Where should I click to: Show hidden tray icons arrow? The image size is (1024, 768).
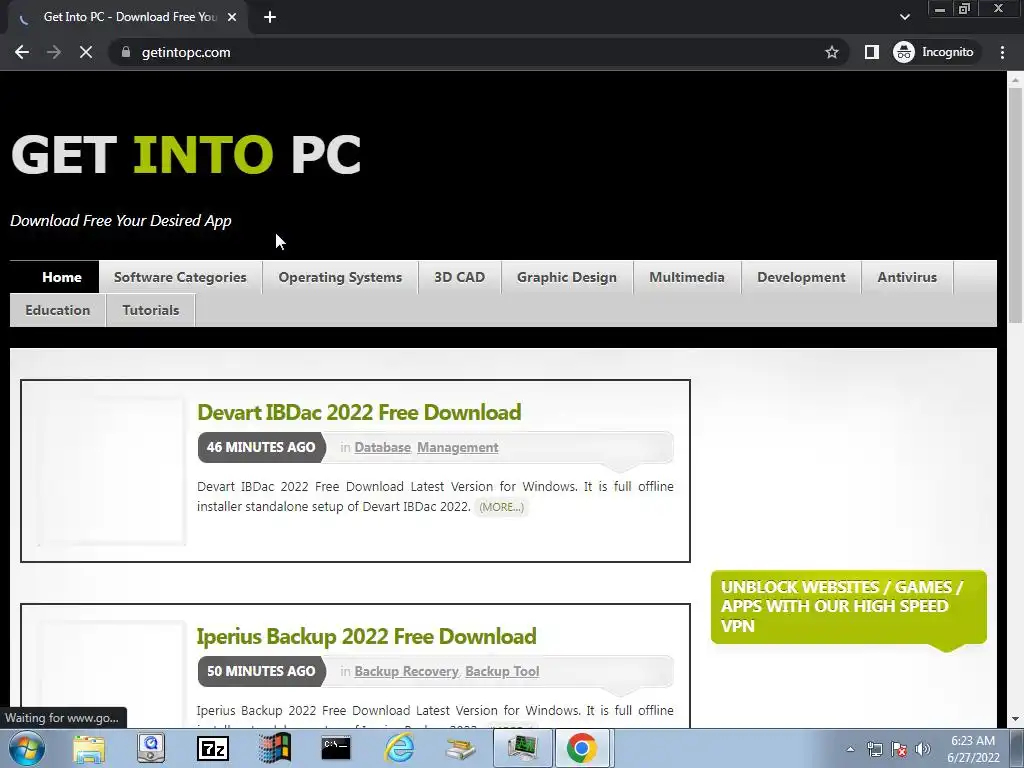point(850,749)
